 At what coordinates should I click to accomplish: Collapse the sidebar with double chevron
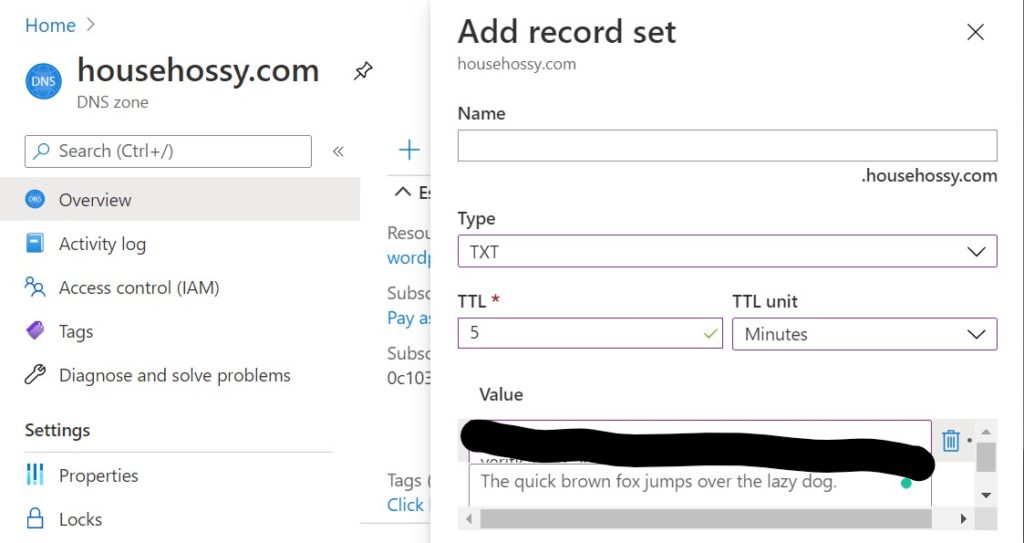338,152
